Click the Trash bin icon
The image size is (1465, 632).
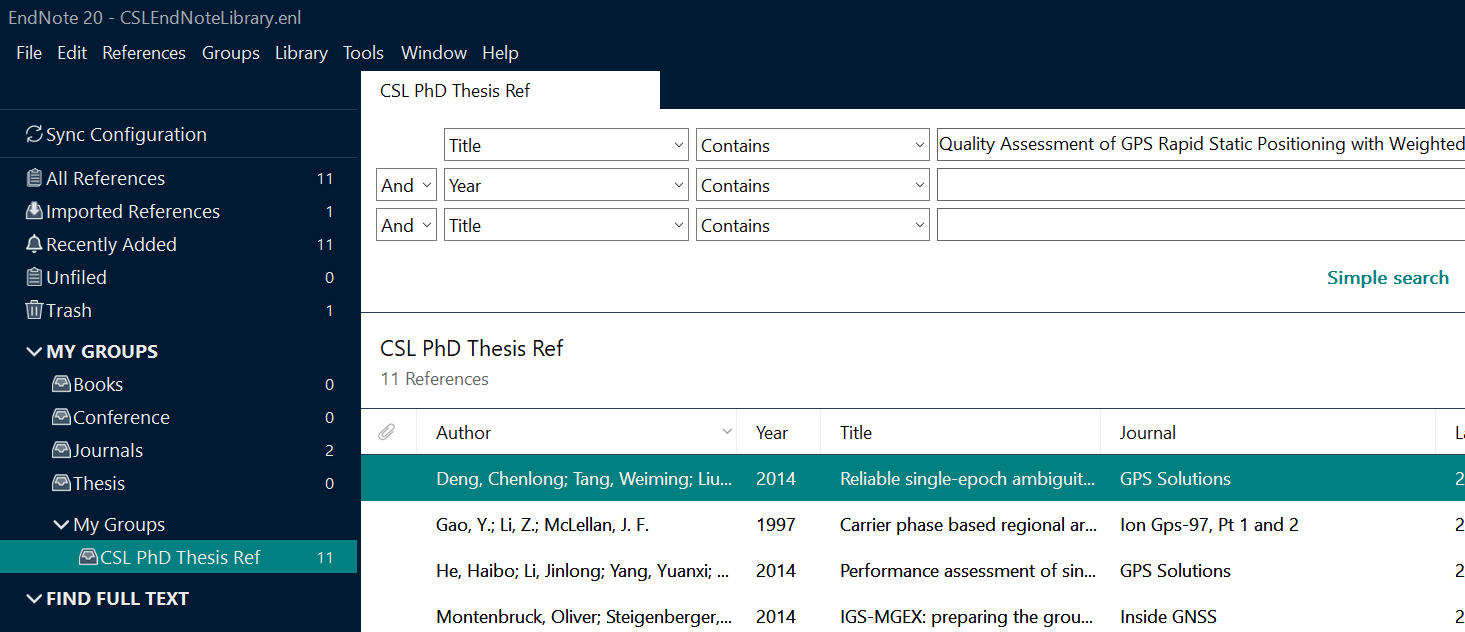[x=34, y=310]
